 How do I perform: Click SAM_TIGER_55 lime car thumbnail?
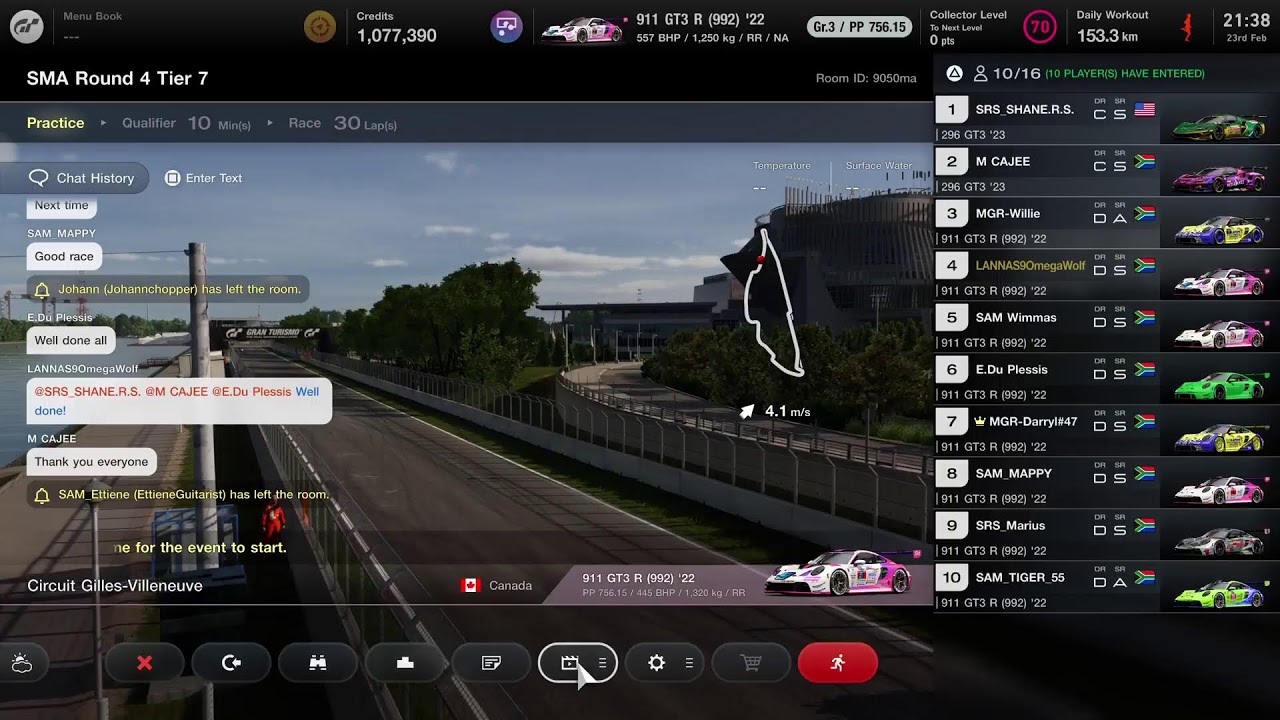click(x=1220, y=593)
